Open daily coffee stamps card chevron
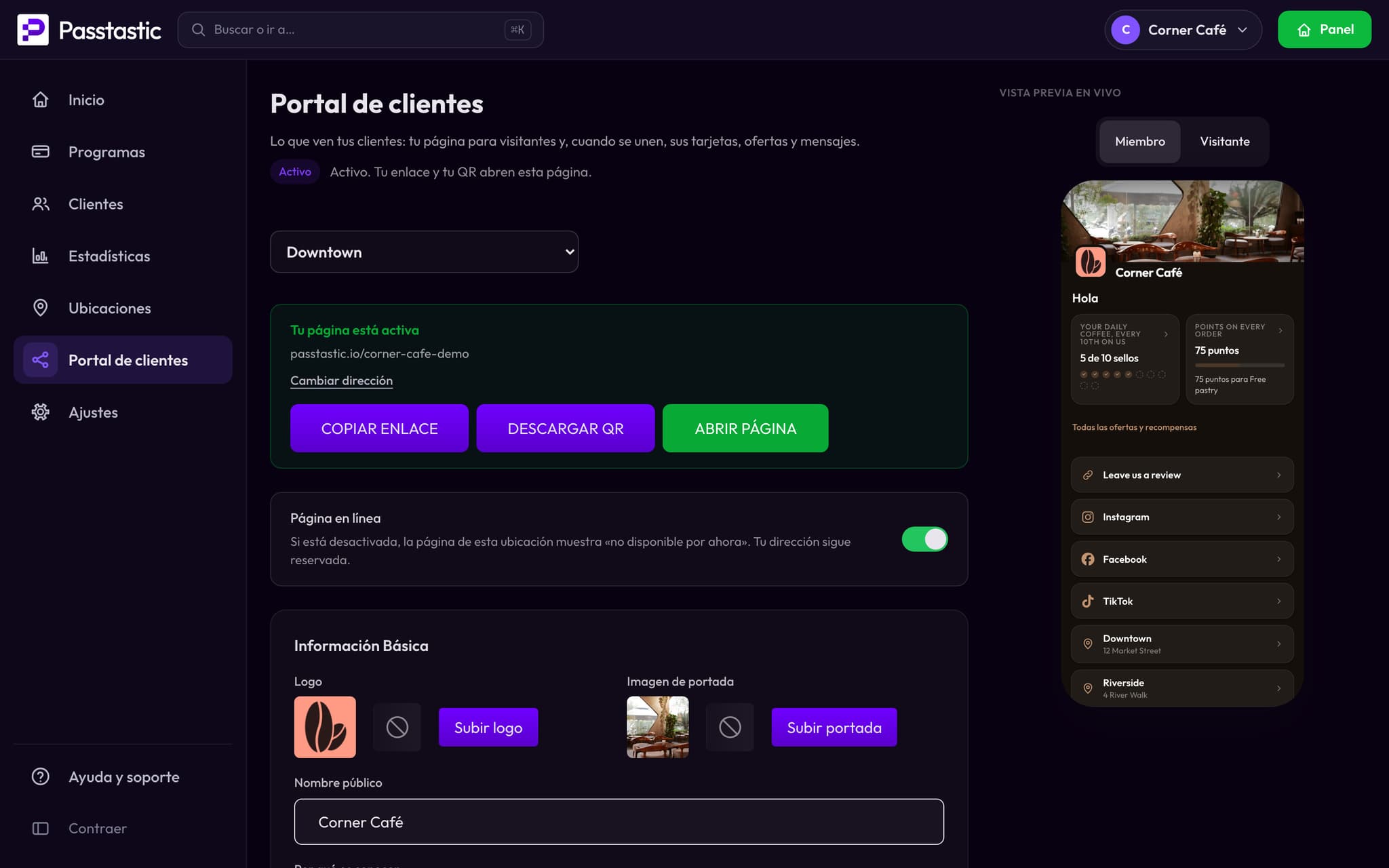 pyautogui.click(x=1166, y=334)
